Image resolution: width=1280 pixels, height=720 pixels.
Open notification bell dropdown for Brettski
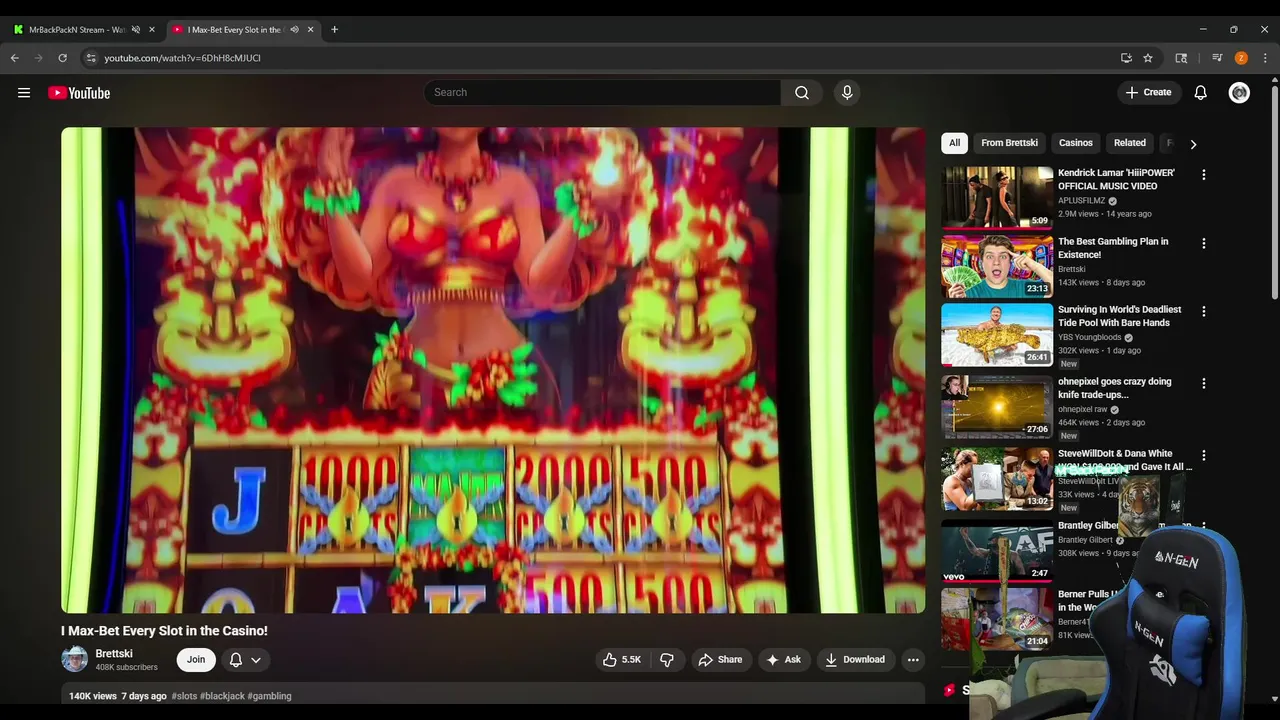pos(245,660)
